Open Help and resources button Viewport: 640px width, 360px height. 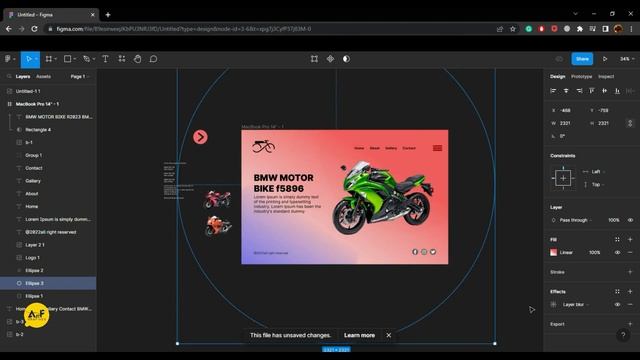click(x=623, y=336)
